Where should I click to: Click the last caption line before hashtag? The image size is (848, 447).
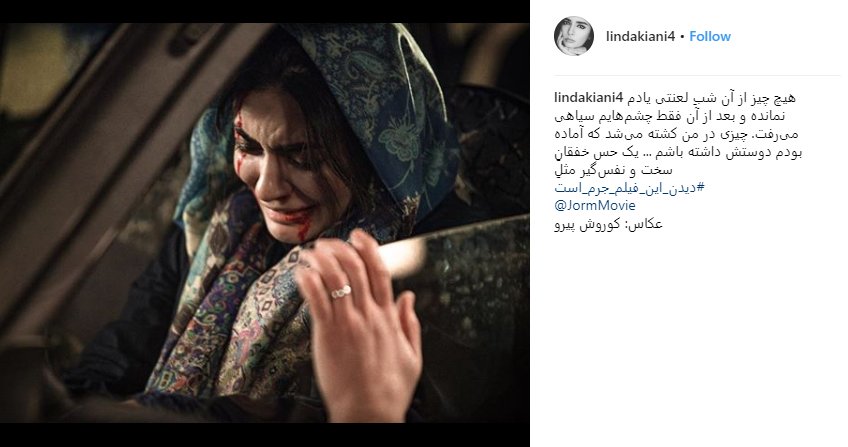pos(613,170)
